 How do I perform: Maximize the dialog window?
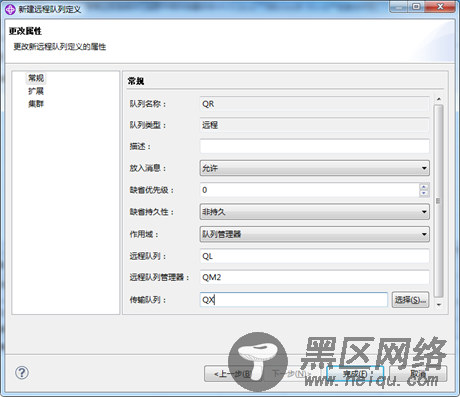coord(417,6)
